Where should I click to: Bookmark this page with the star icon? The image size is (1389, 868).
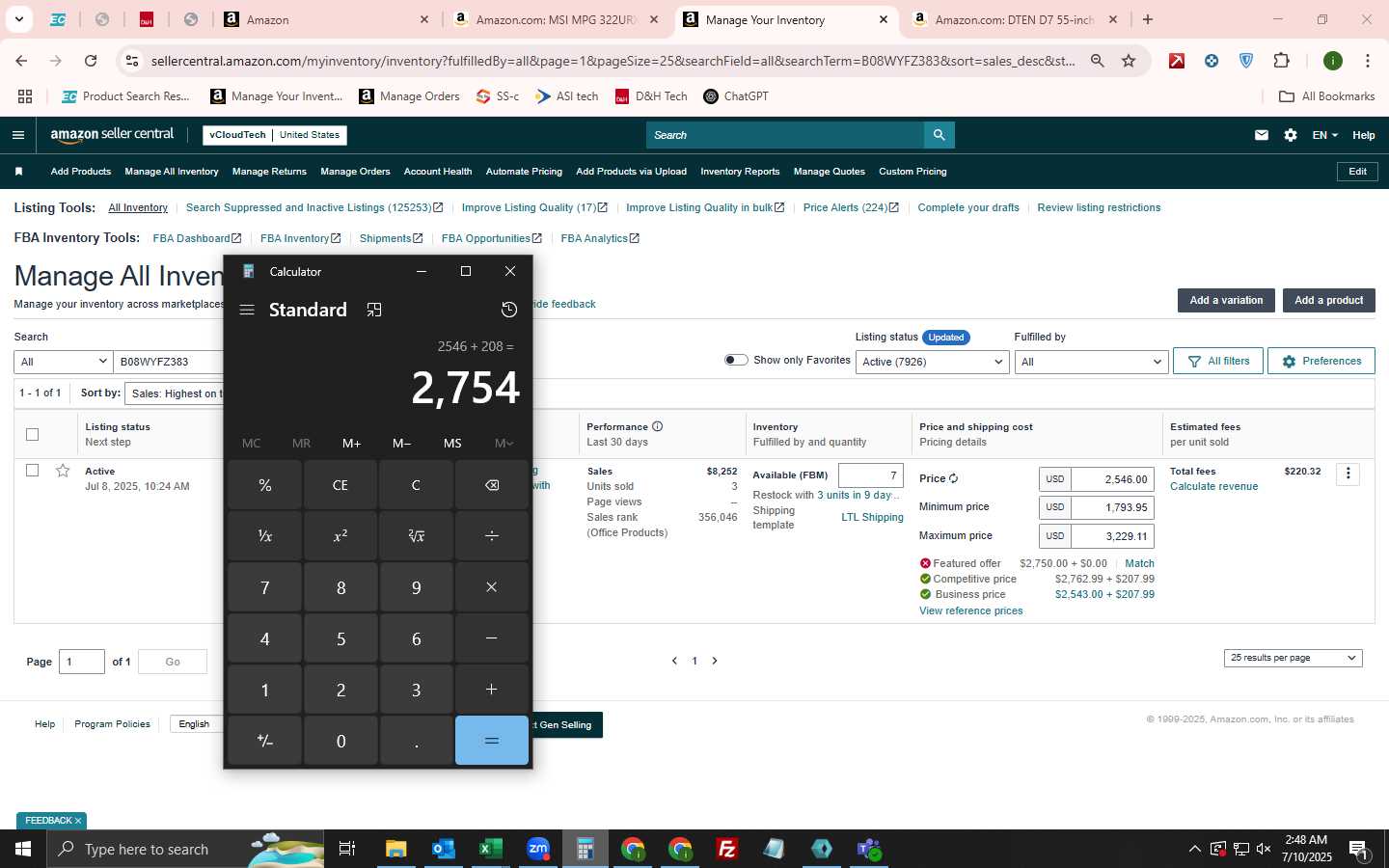1129,61
